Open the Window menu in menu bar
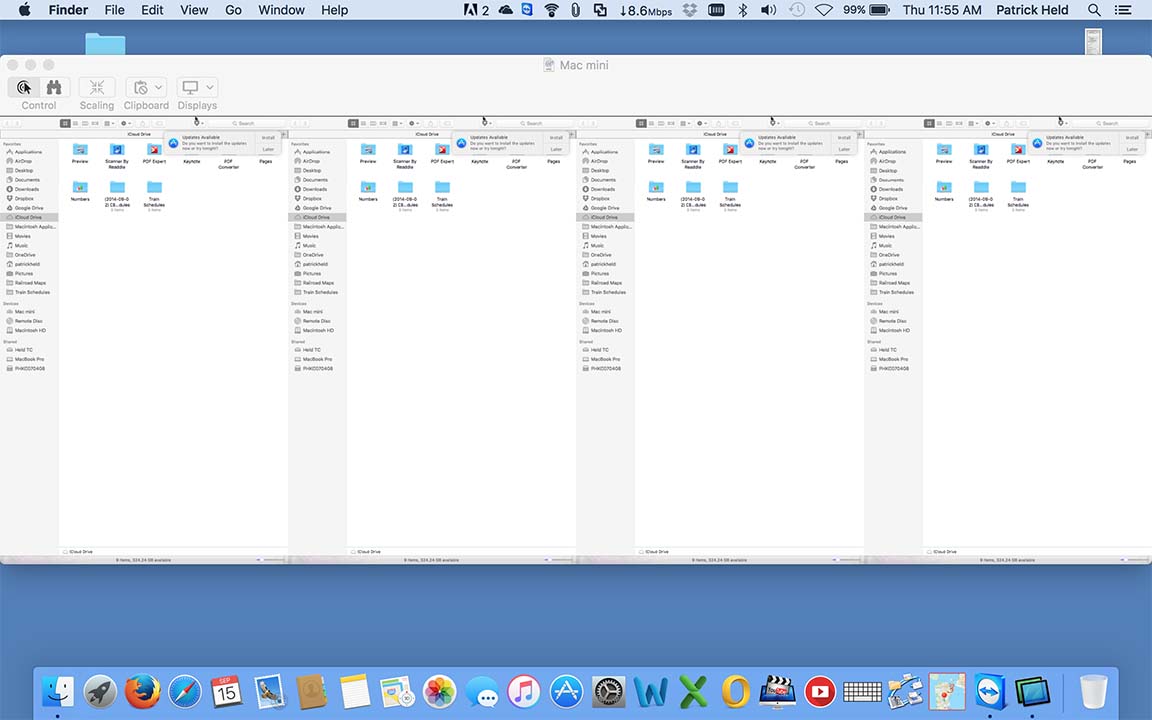Viewport: 1152px width, 720px height. [x=281, y=10]
